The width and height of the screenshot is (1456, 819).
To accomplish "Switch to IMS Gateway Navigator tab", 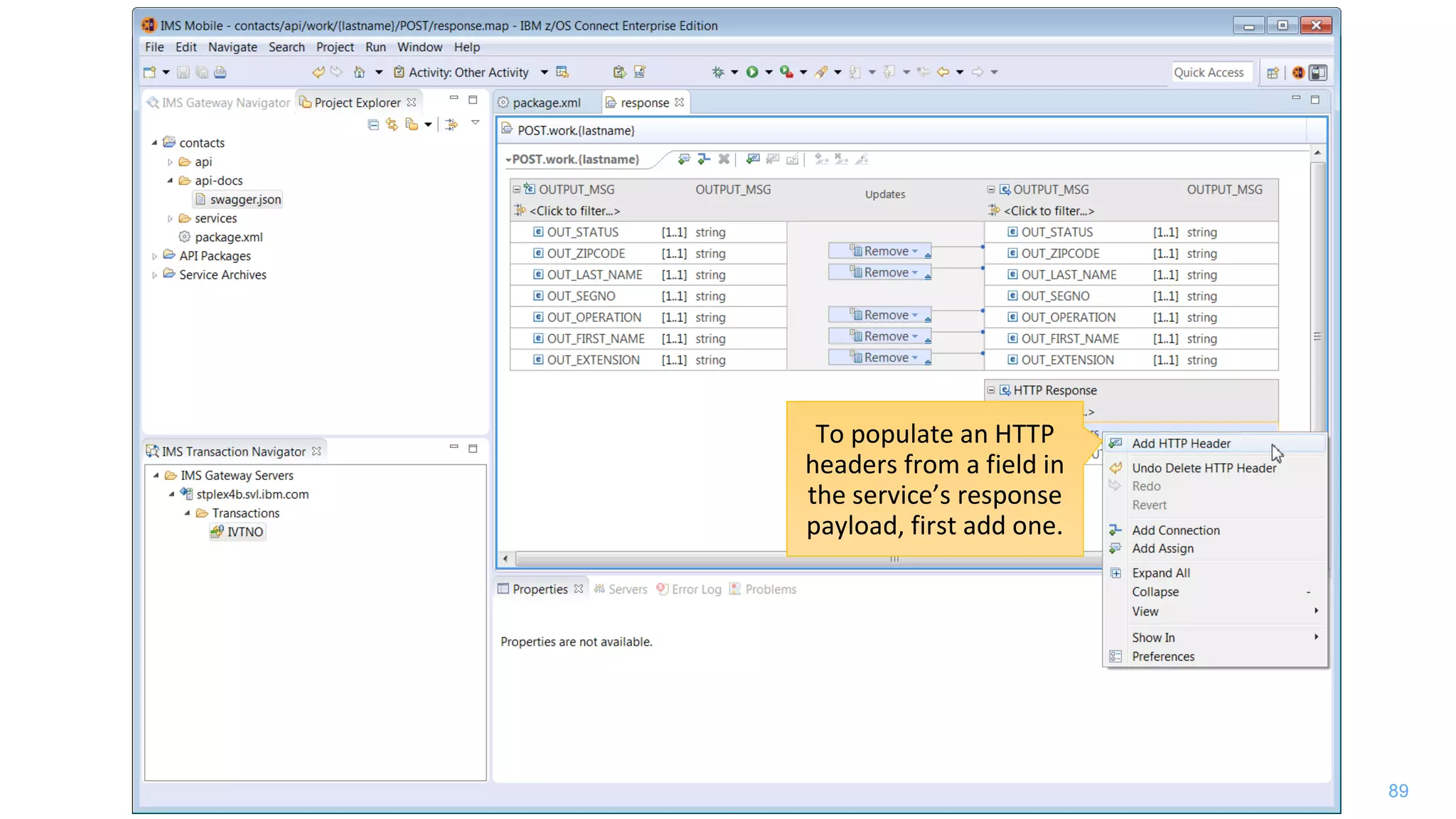I will click(x=218, y=102).
